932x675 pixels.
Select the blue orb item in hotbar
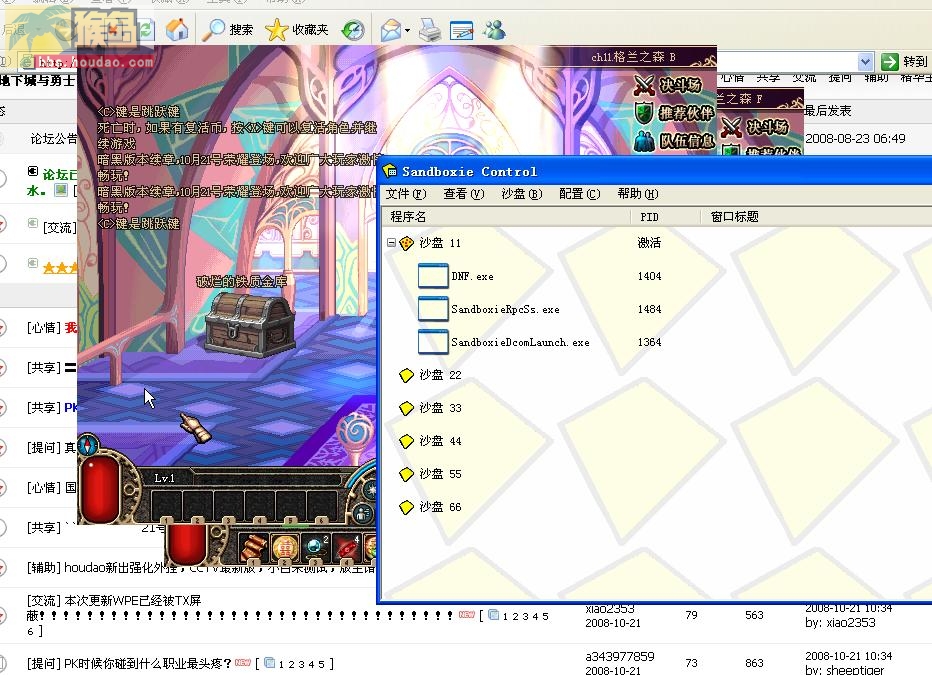316,547
